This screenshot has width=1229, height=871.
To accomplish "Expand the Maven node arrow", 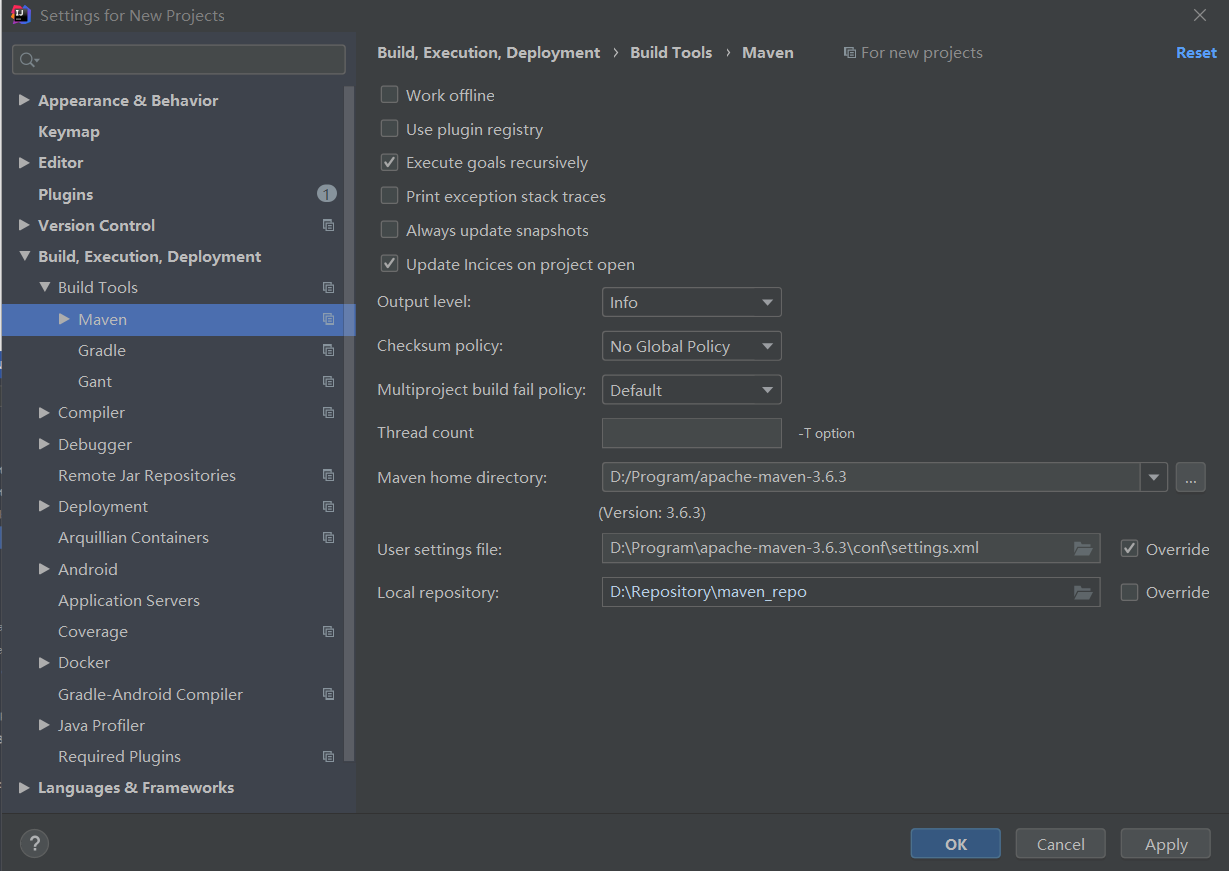I will pyautogui.click(x=64, y=319).
